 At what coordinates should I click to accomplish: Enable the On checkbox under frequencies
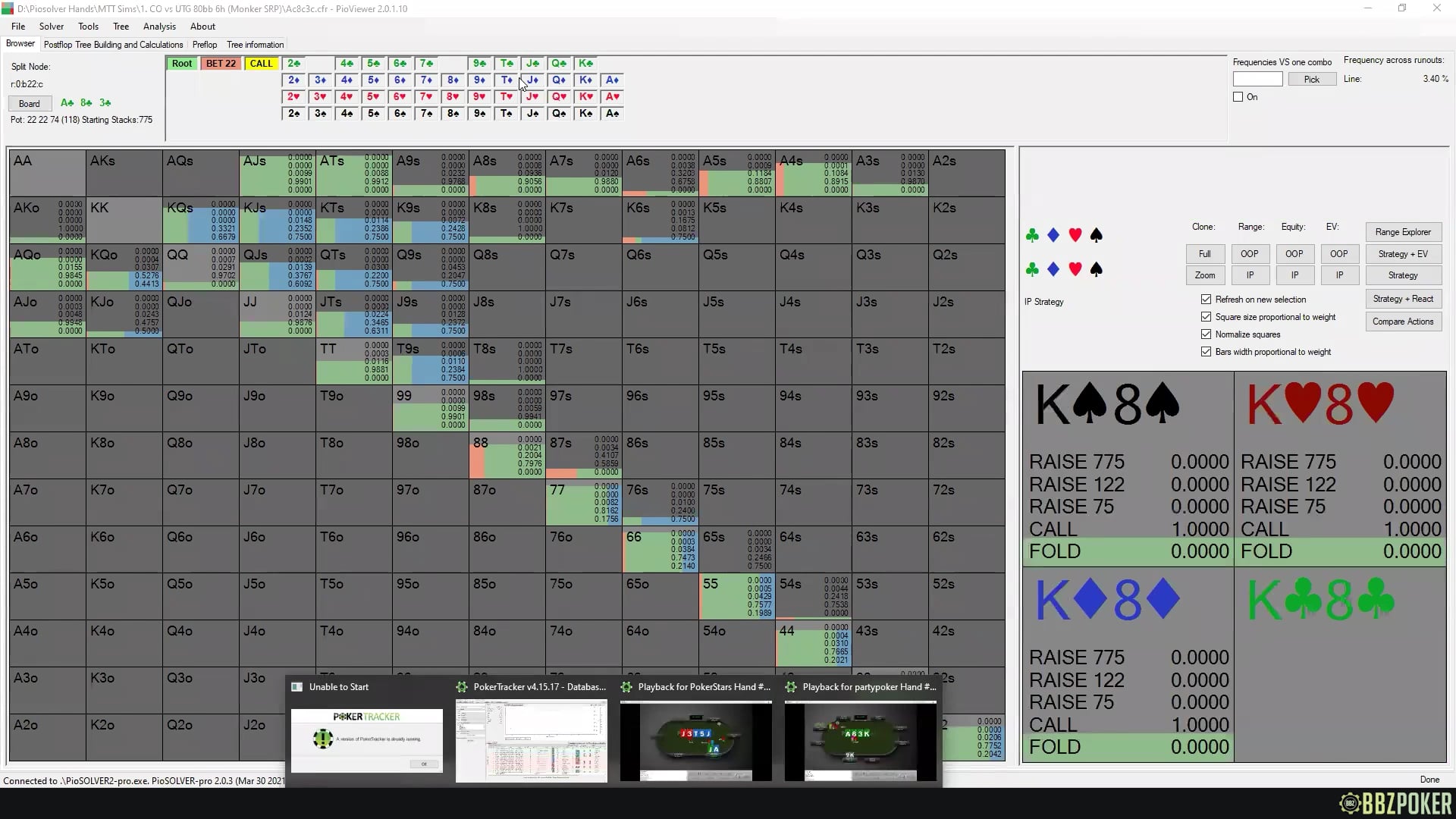click(x=1238, y=97)
